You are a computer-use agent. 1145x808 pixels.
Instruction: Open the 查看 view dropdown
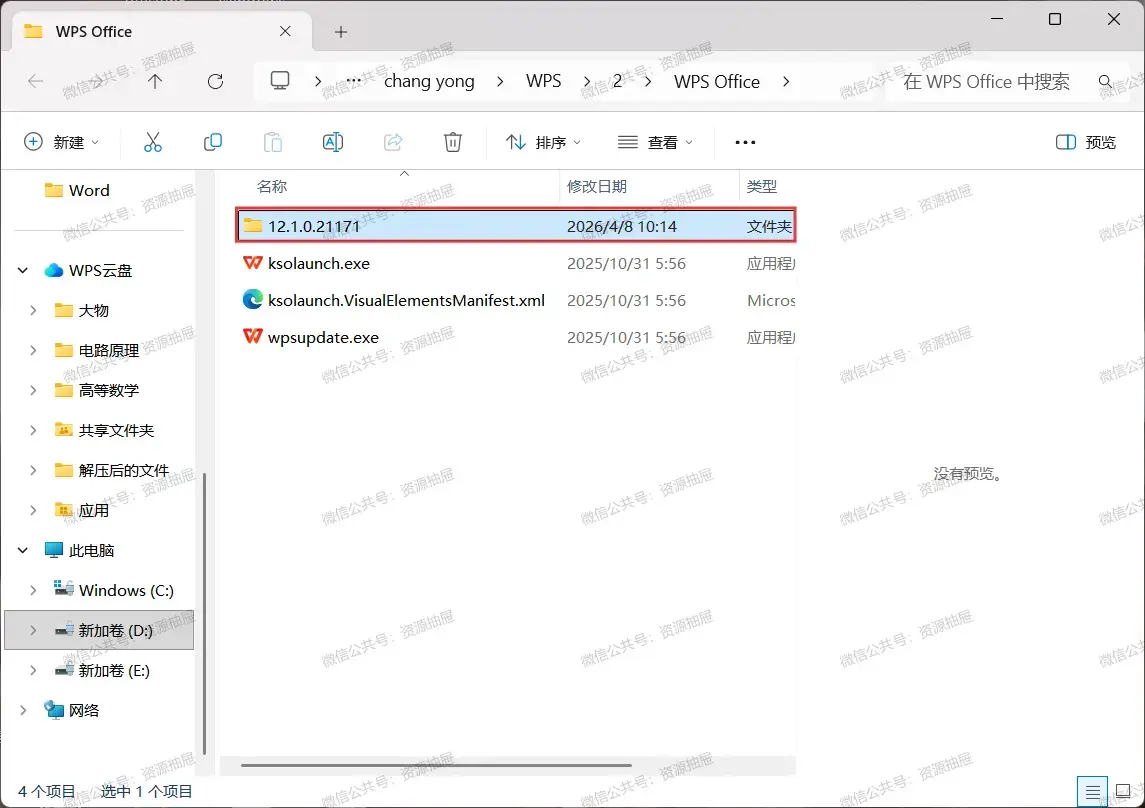coord(655,142)
